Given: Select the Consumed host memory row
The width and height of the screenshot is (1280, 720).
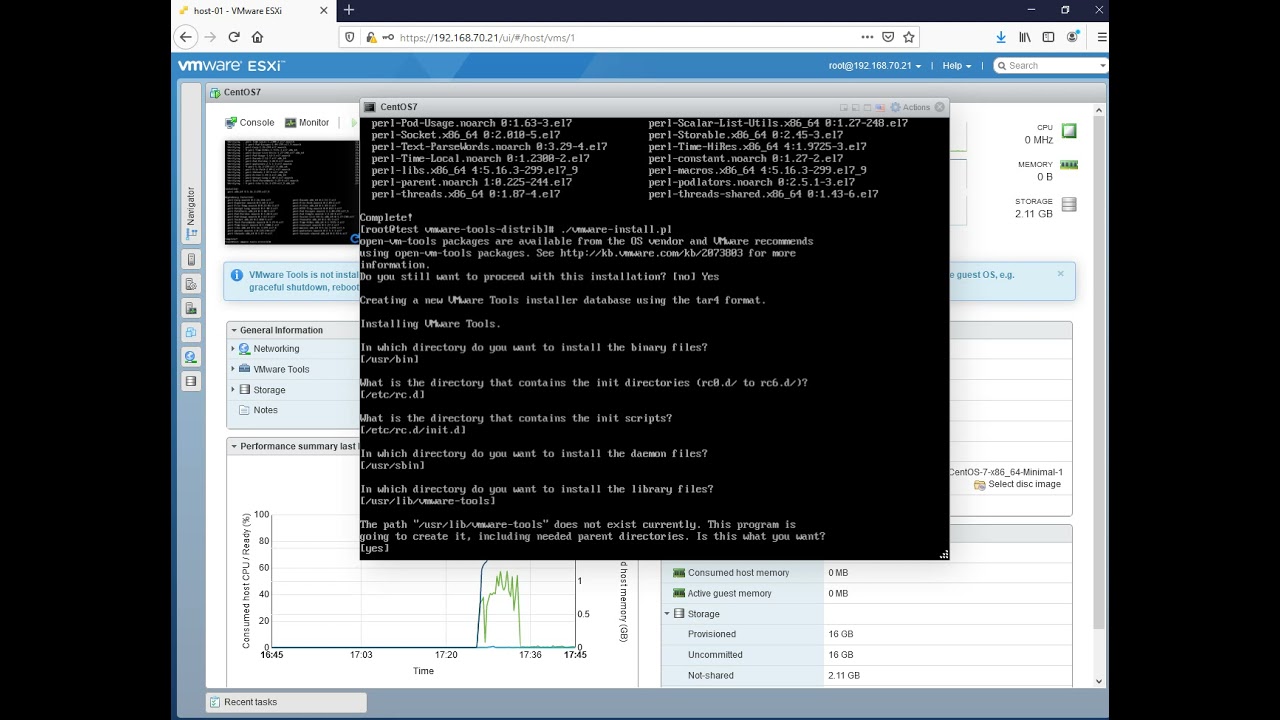Looking at the screenshot, I should pyautogui.click(x=866, y=573).
